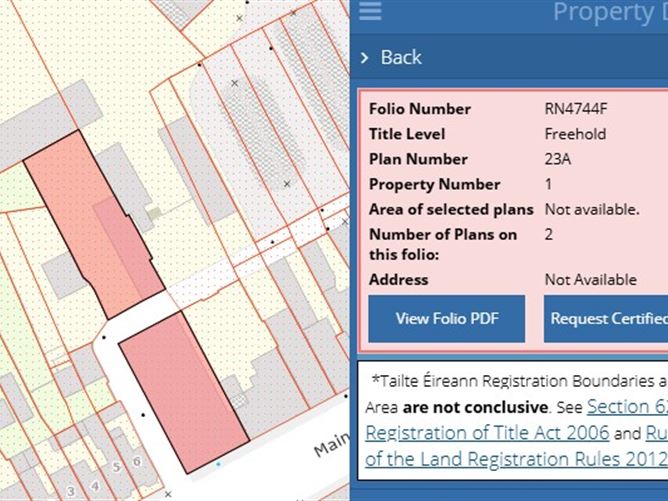Screen dimensions: 668x501
Task: Click the Back chevron arrow
Action: [x=365, y=58]
